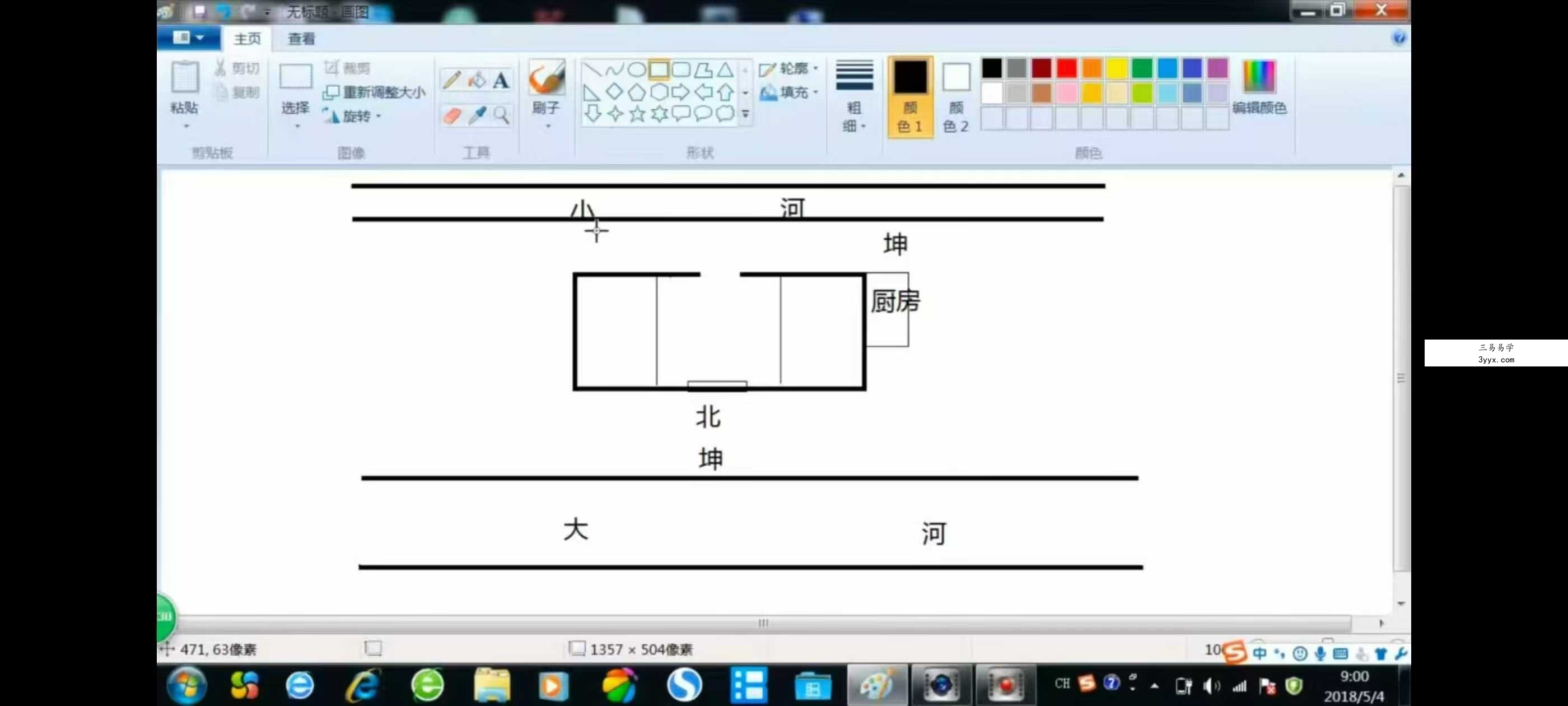Select the Fill with color bucket tool

477,80
